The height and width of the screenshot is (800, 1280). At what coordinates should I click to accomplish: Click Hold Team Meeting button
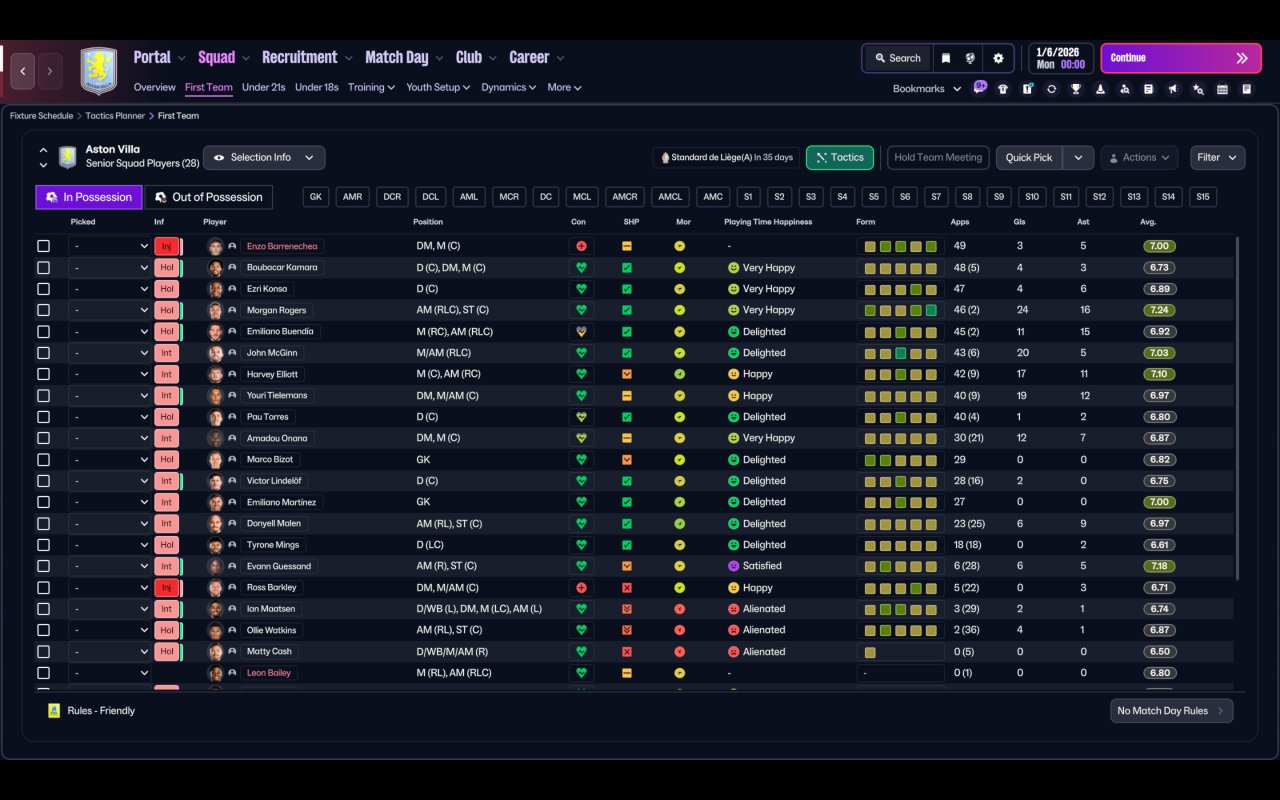click(938, 158)
